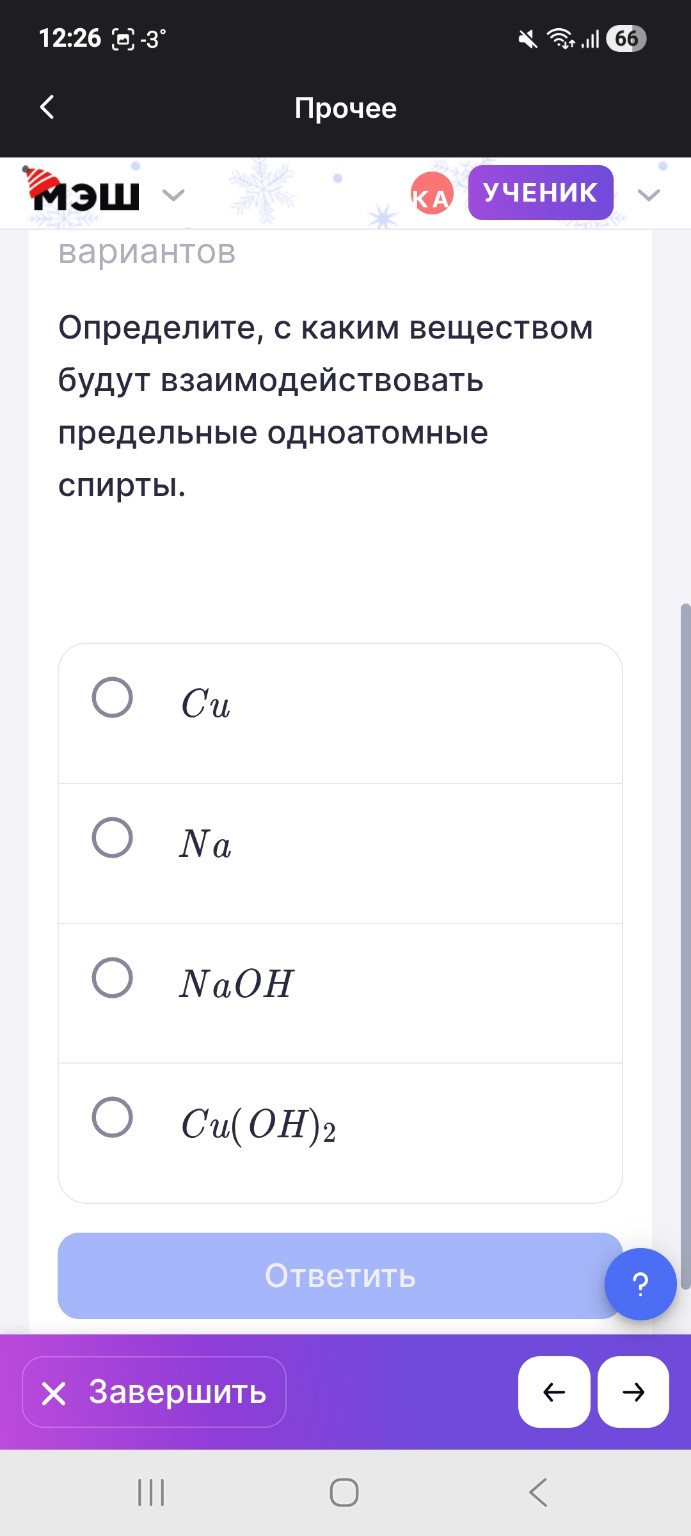Choose NaOH as the answer
This screenshot has height=1536, width=691.
111,979
